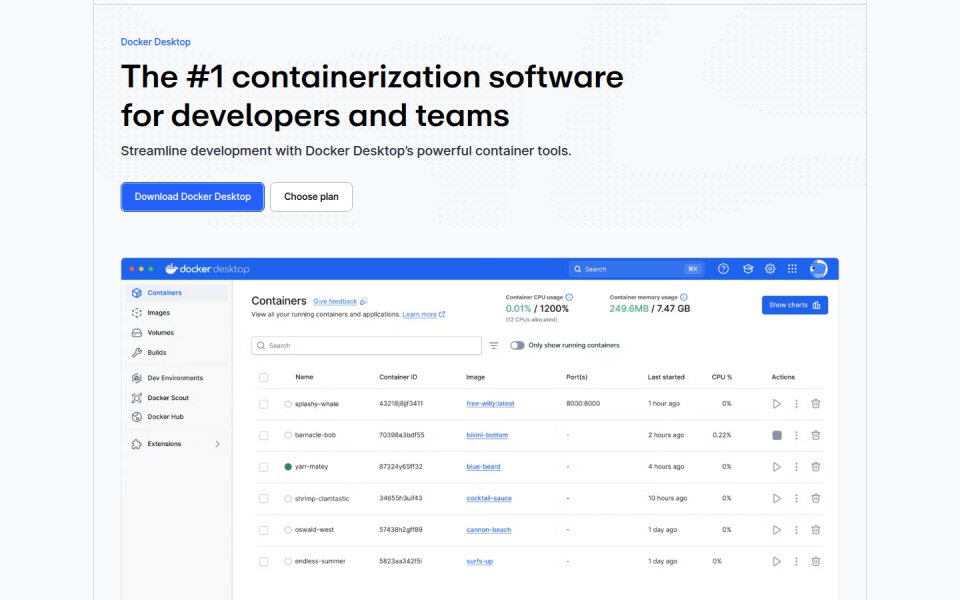960x600 pixels.
Task: Open more options for endless-summer
Action: (x=796, y=561)
